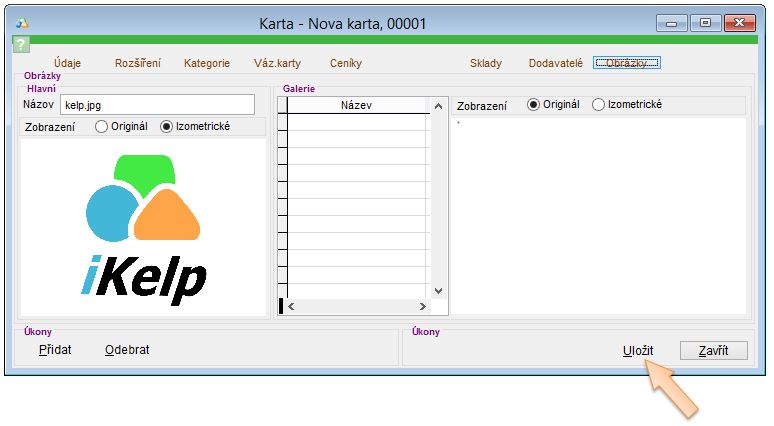Choose Originál display in gallery panel

[534, 105]
